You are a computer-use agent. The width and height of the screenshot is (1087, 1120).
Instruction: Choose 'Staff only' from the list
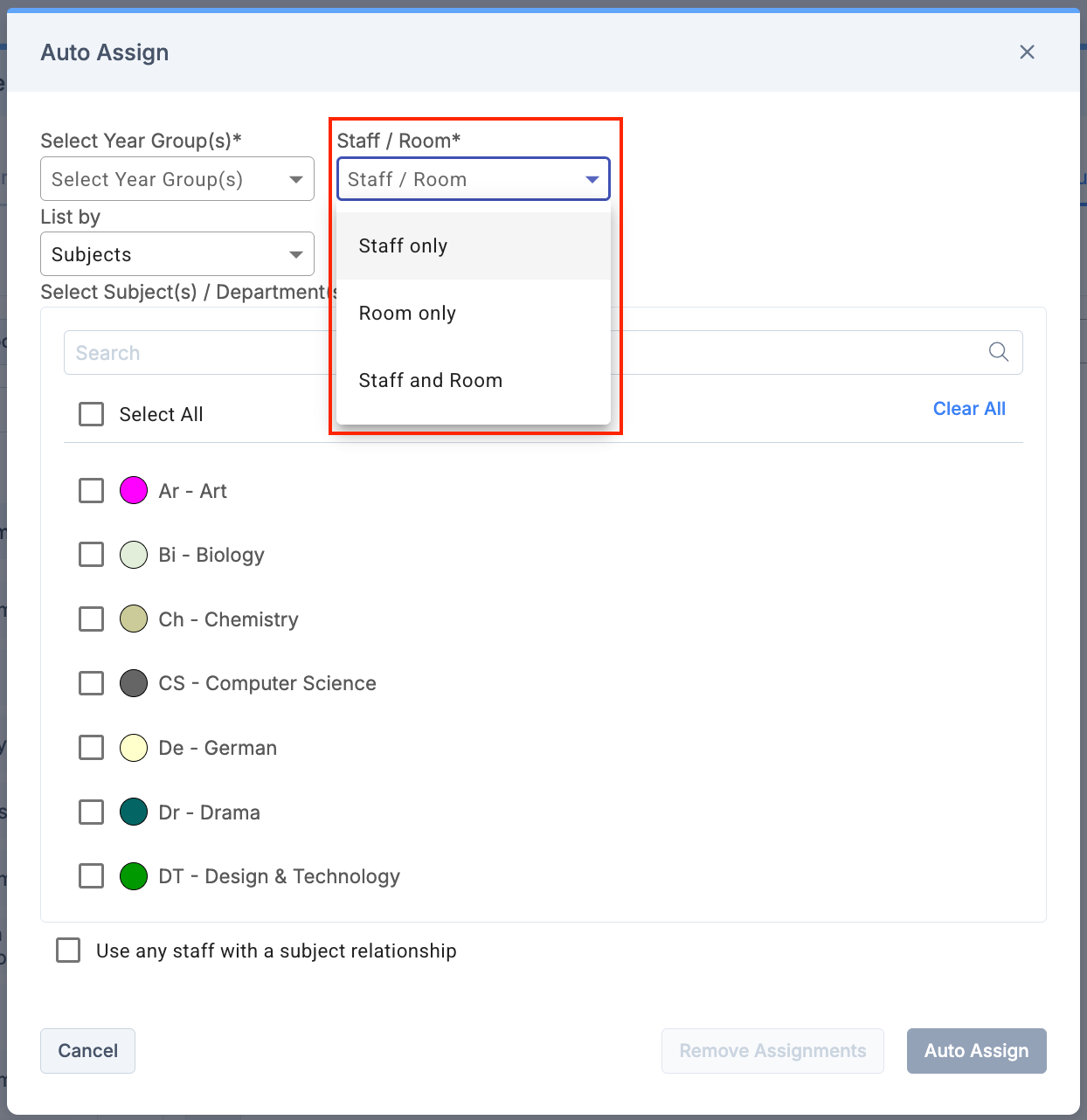click(x=403, y=246)
